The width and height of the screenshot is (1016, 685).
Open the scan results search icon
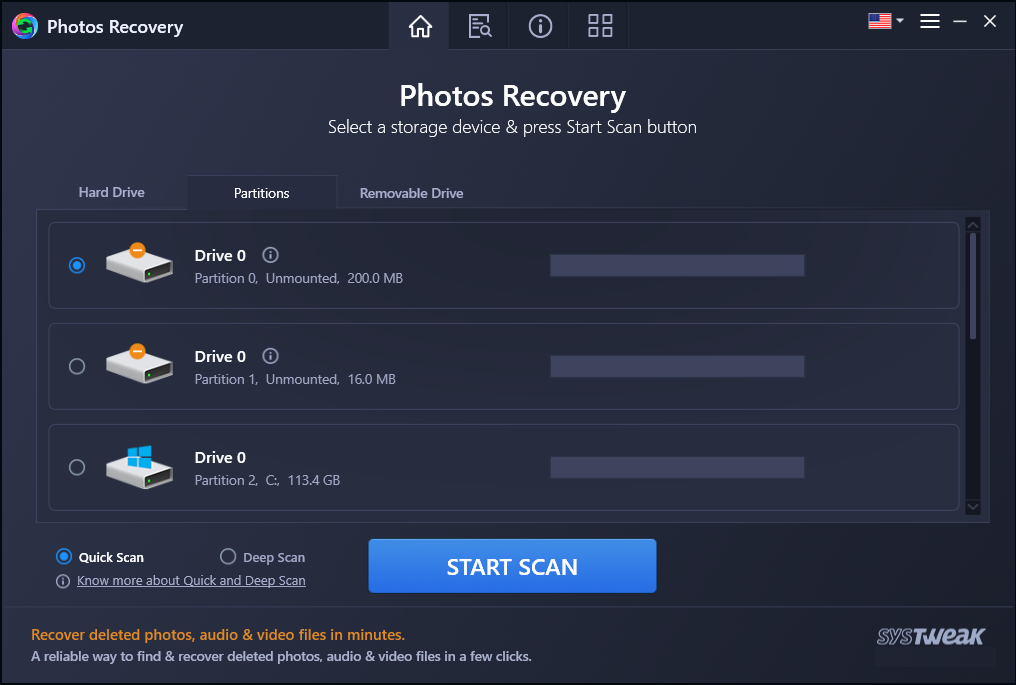coord(480,27)
